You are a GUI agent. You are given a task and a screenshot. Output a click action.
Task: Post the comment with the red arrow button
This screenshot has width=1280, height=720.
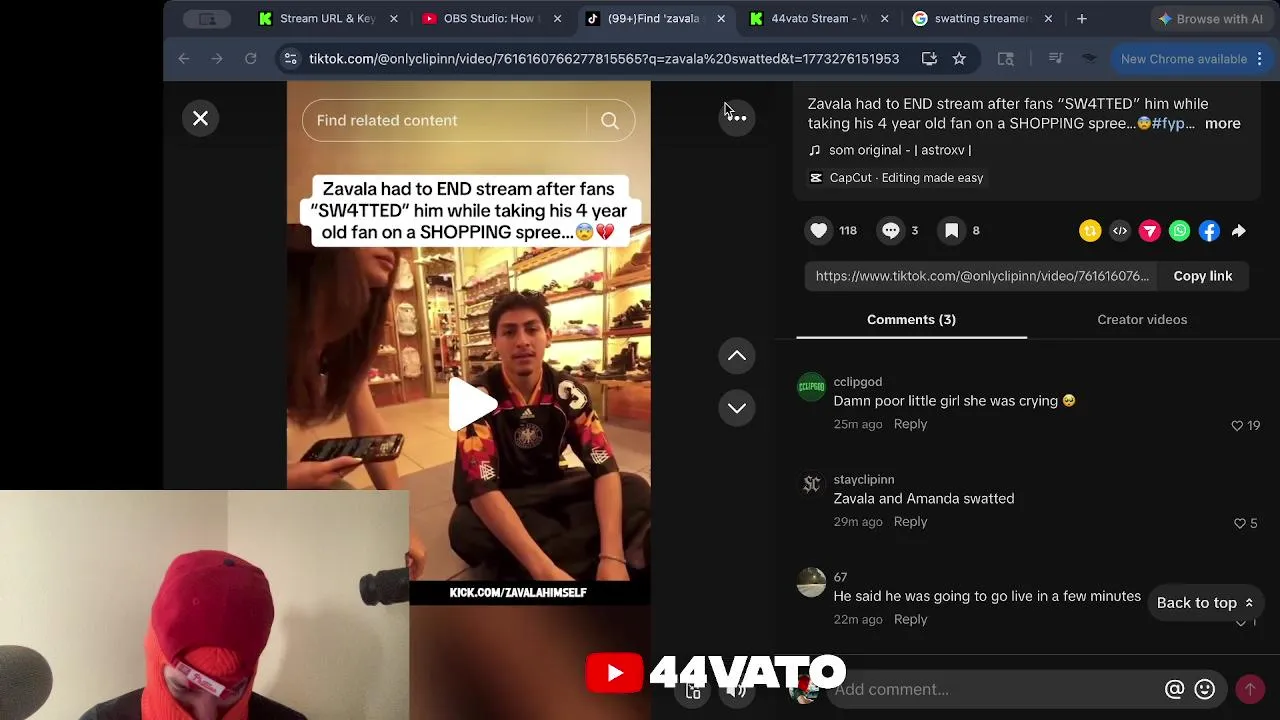1249,689
